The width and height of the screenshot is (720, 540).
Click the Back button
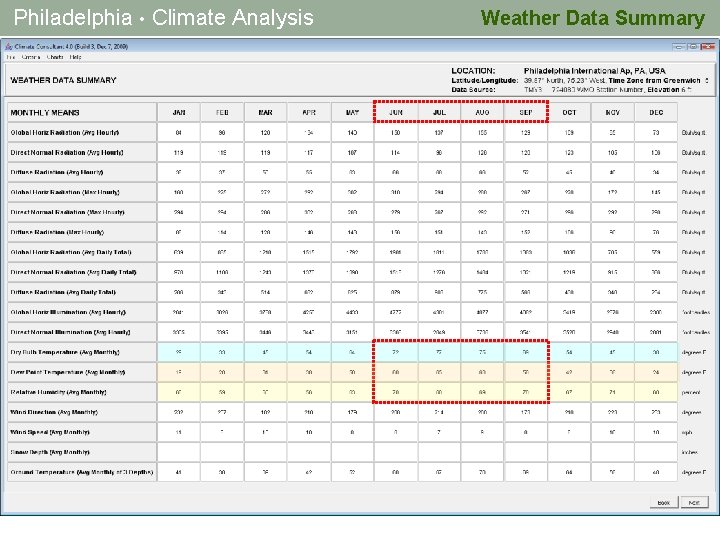664,502
